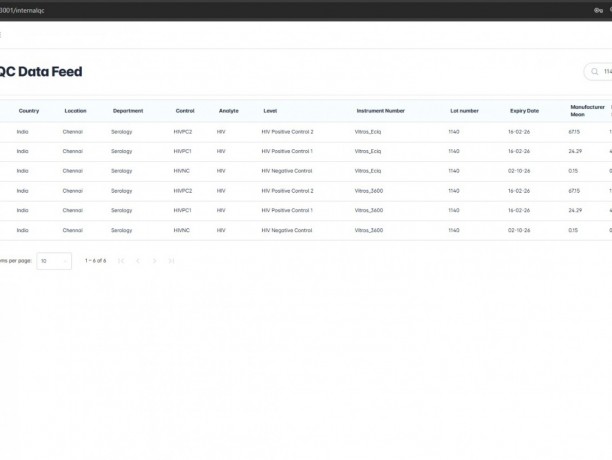Click the browser address bar URL
This screenshot has width=612, height=460.
click(22, 11)
